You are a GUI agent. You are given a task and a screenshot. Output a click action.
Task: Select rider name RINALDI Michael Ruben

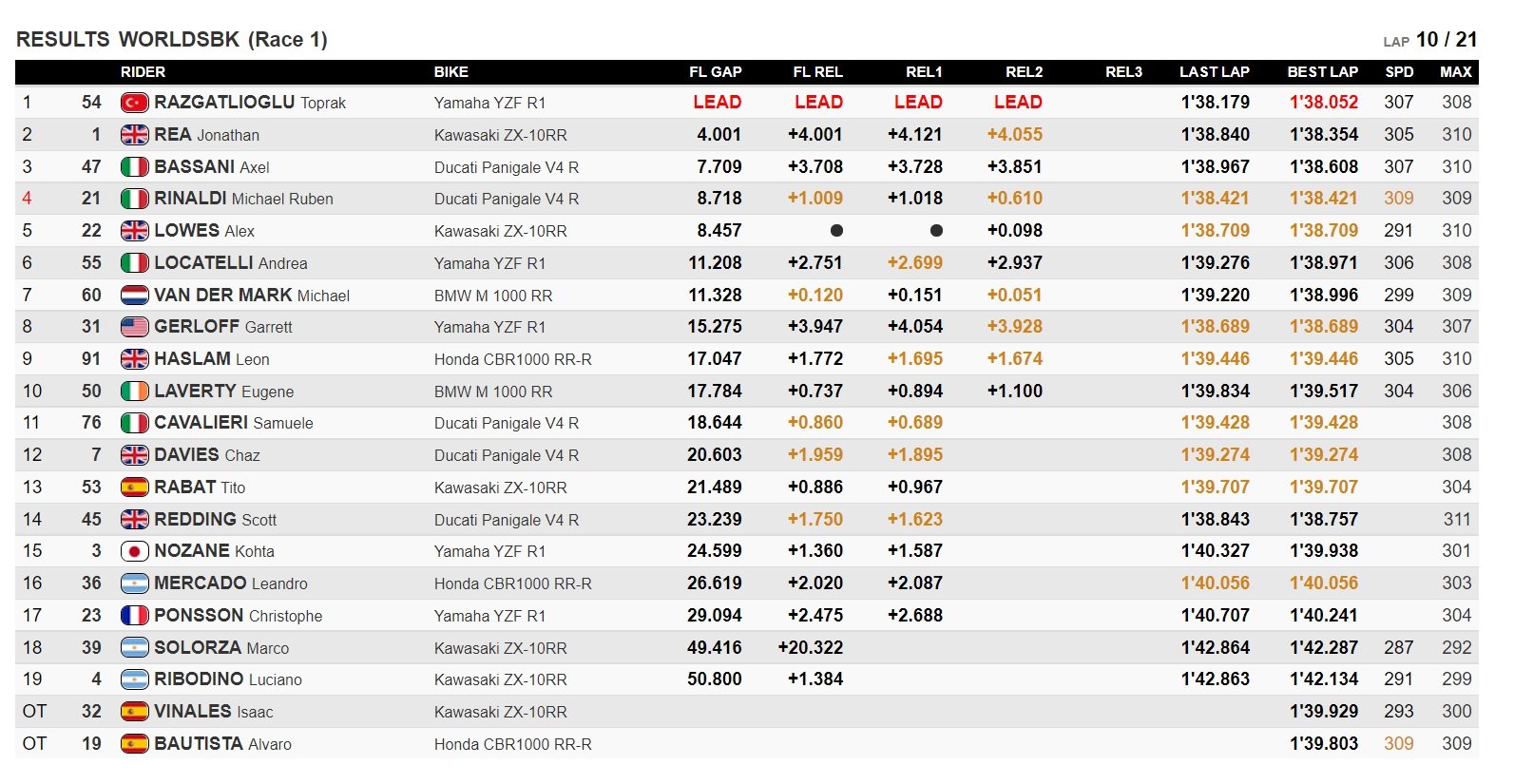click(243, 199)
